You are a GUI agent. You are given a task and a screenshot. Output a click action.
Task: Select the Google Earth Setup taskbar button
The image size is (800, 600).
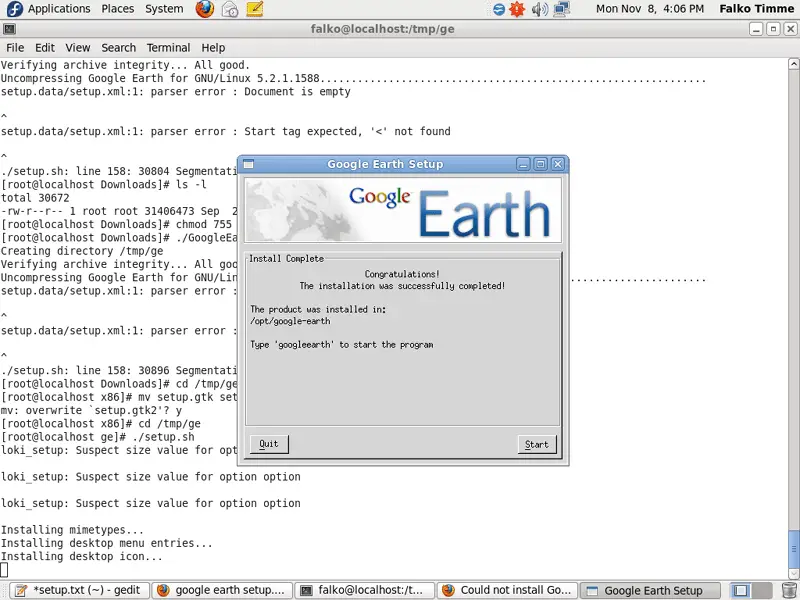tap(650, 590)
